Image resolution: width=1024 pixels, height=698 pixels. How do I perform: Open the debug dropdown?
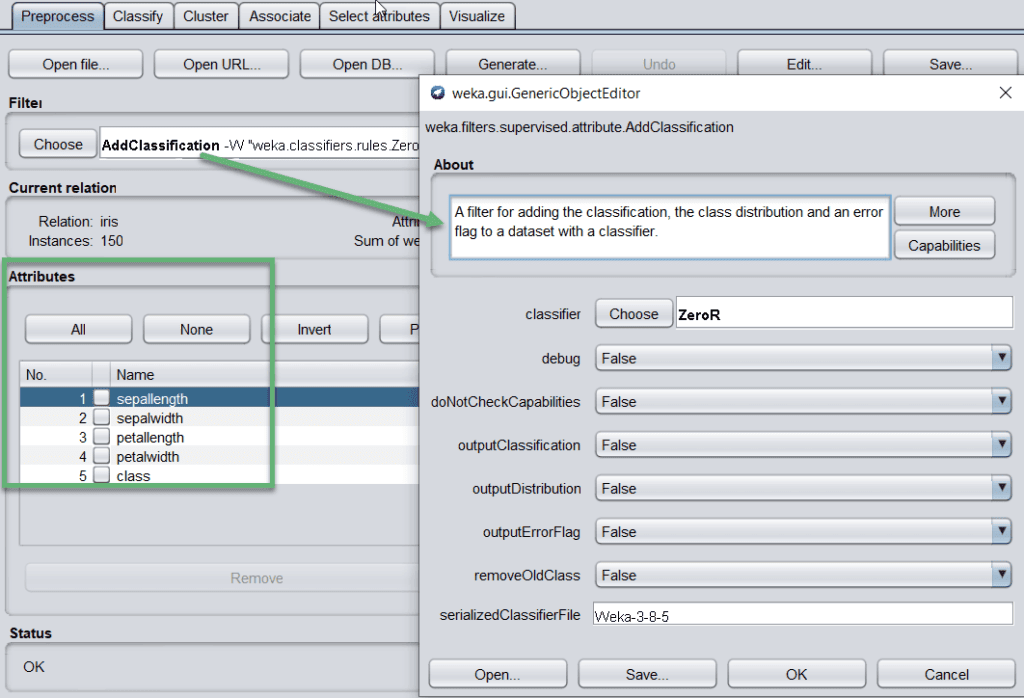[x=1001, y=358]
